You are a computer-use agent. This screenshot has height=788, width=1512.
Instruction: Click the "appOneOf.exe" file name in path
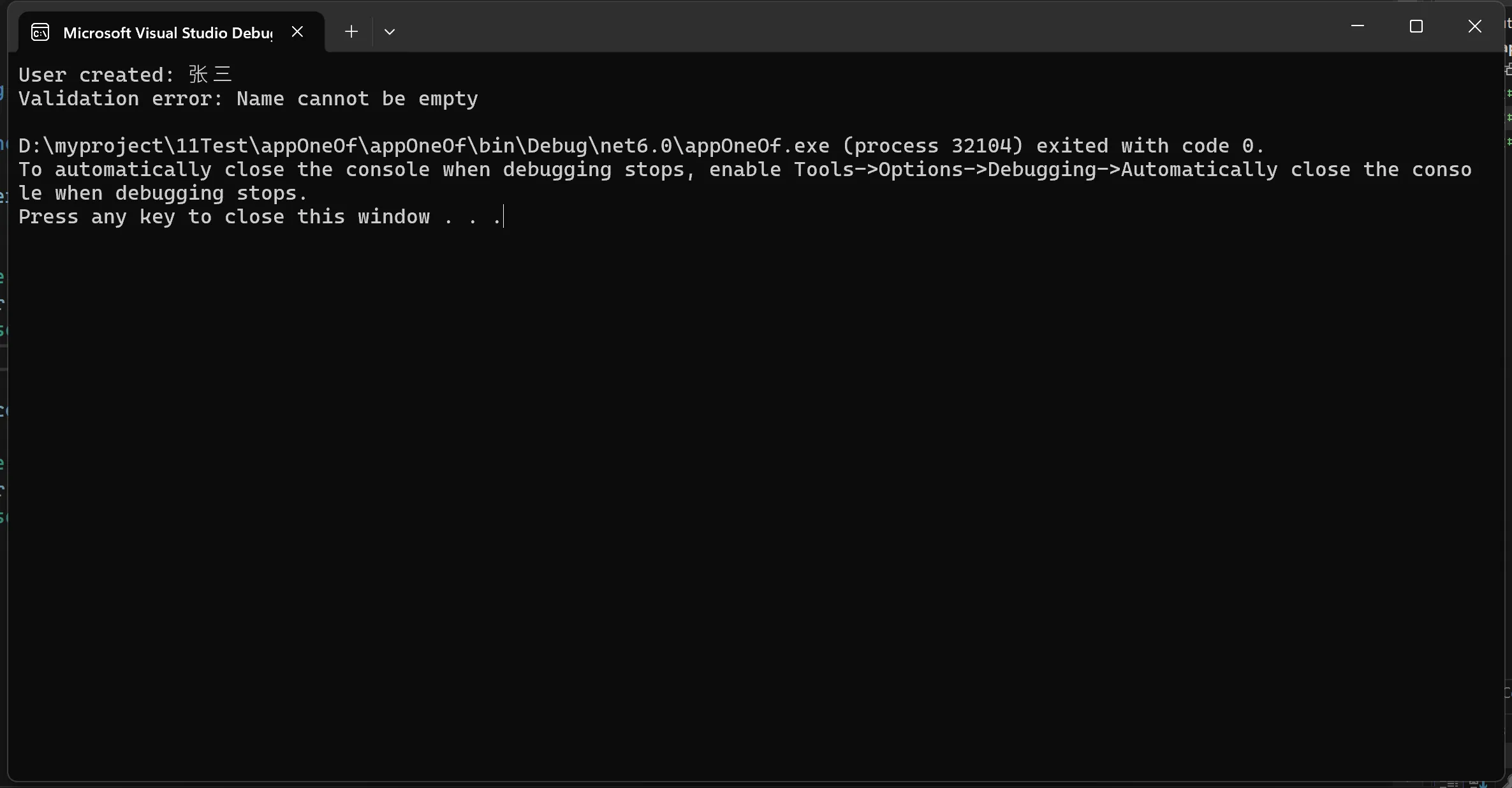(756, 146)
